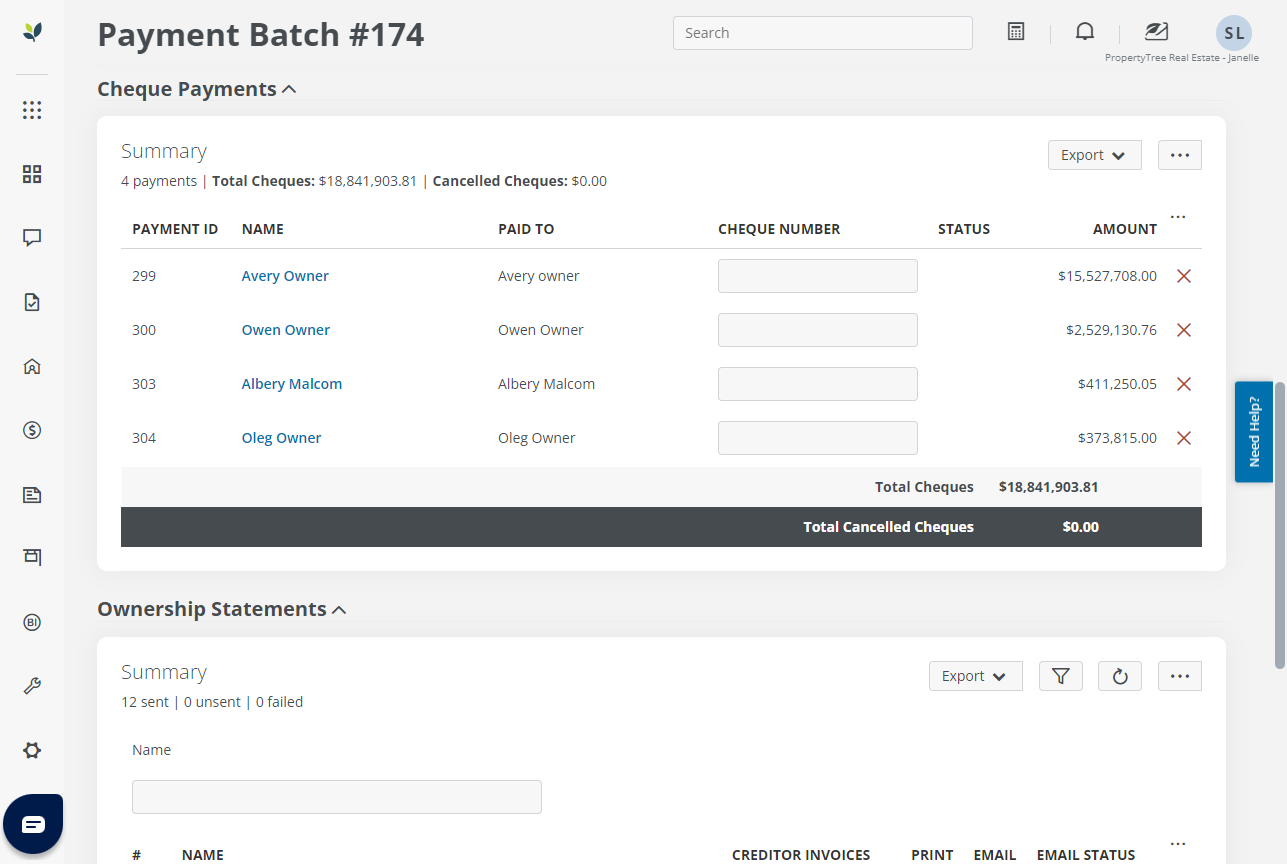Open the Export dropdown for Cheque Payments

(1095, 155)
